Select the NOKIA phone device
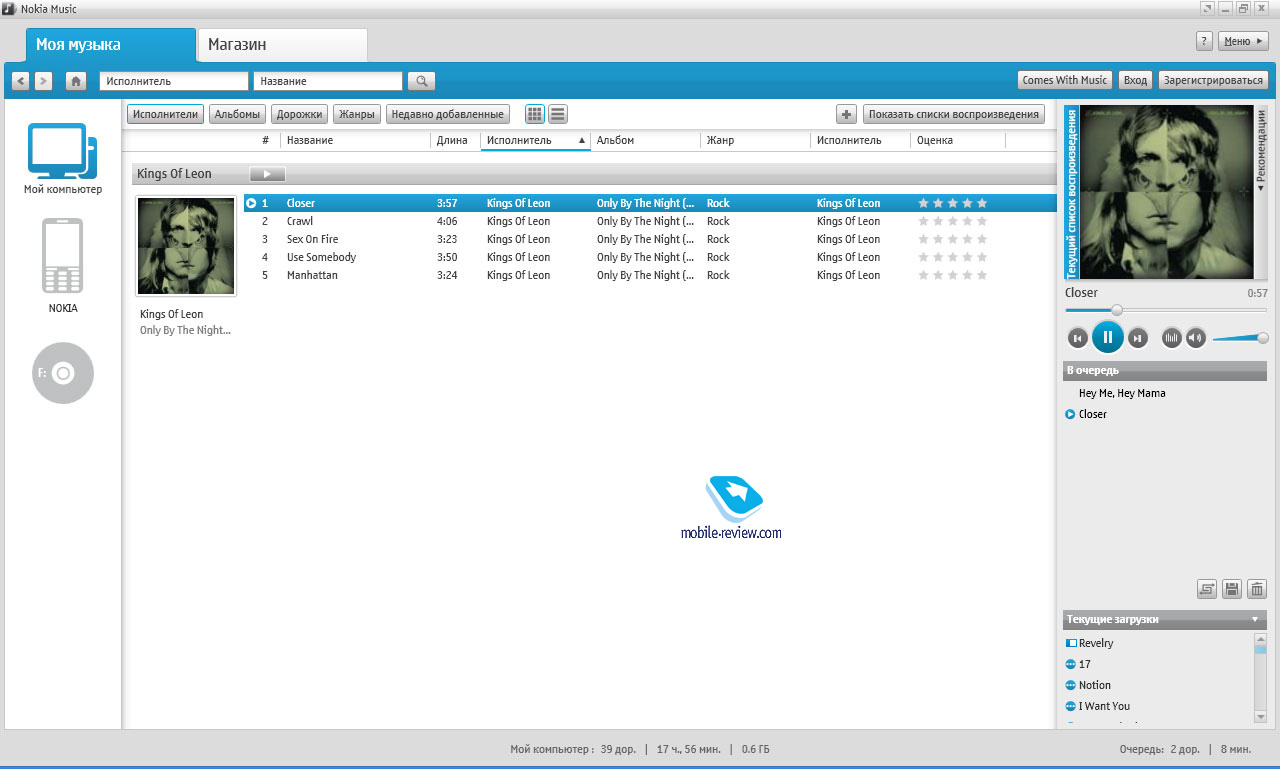This screenshot has height=769, width=1280. click(x=63, y=256)
